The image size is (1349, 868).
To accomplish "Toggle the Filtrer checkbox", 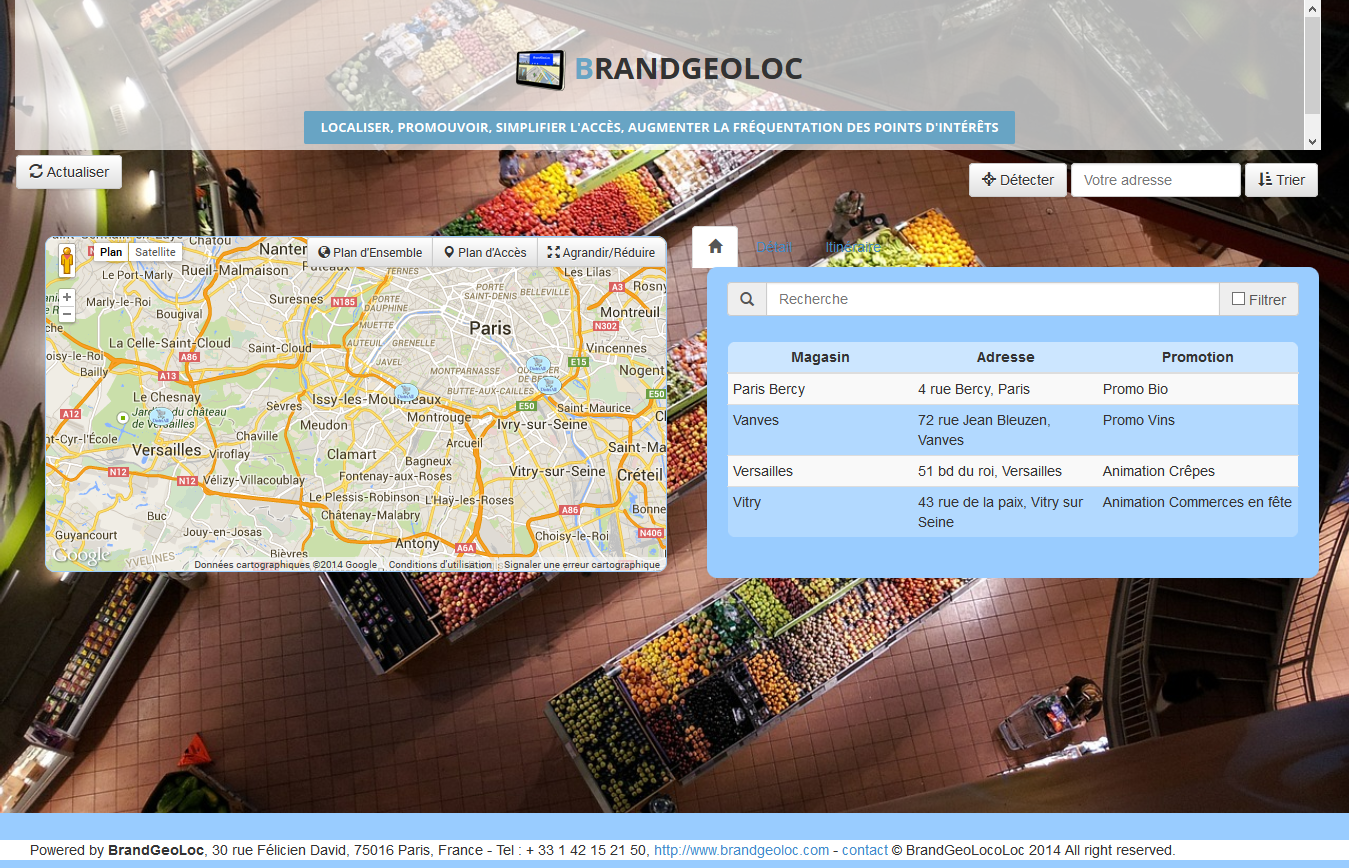I will tap(1238, 299).
